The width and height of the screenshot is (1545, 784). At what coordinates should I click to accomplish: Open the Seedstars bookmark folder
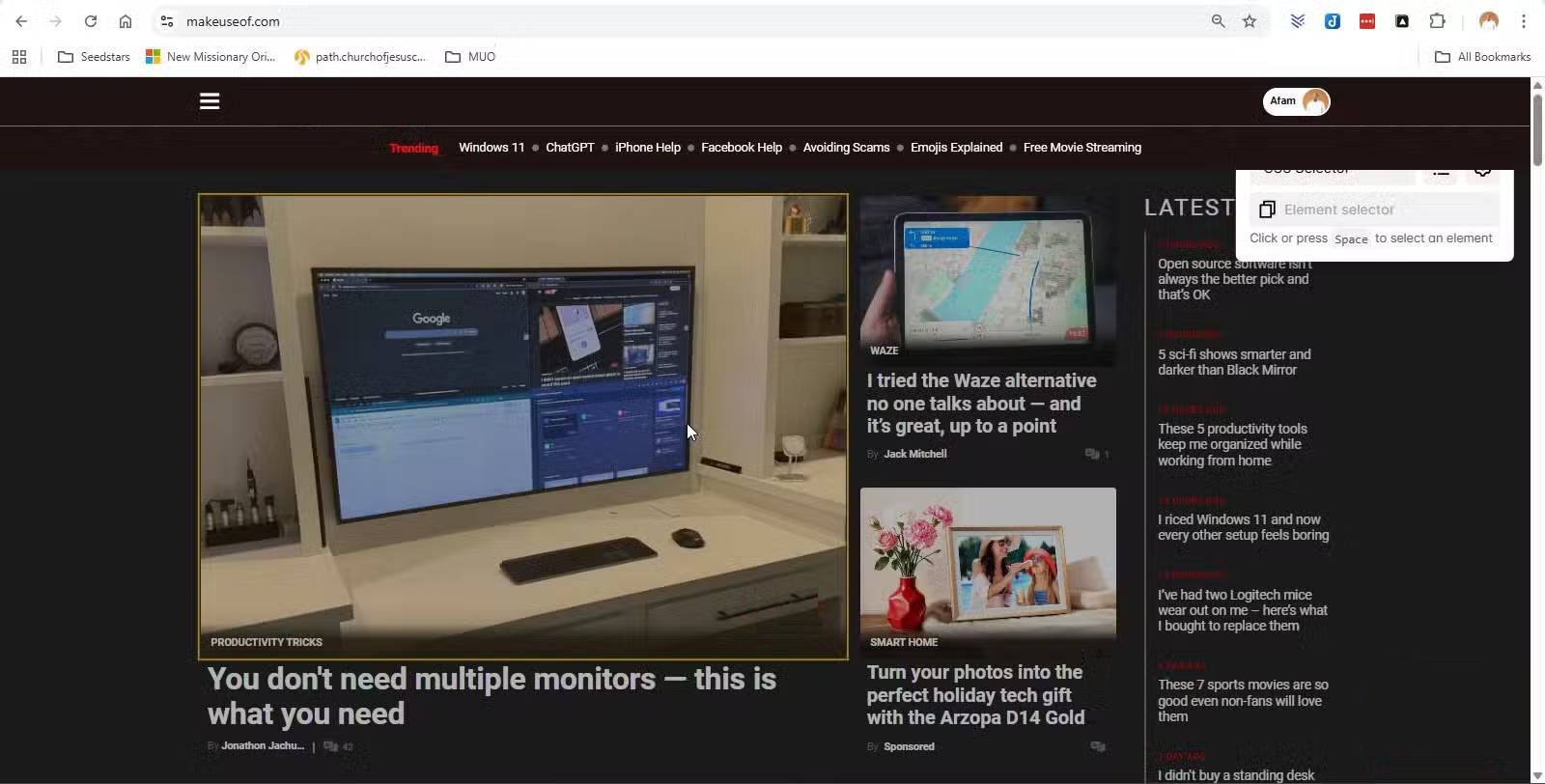[94, 57]
